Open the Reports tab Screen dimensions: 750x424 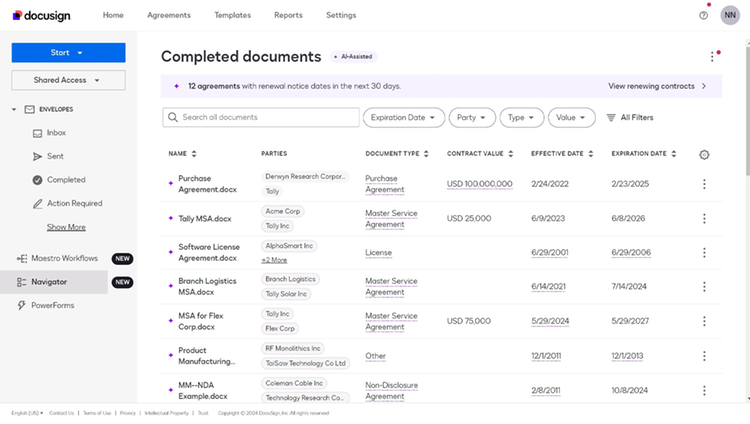click(288, 15)
